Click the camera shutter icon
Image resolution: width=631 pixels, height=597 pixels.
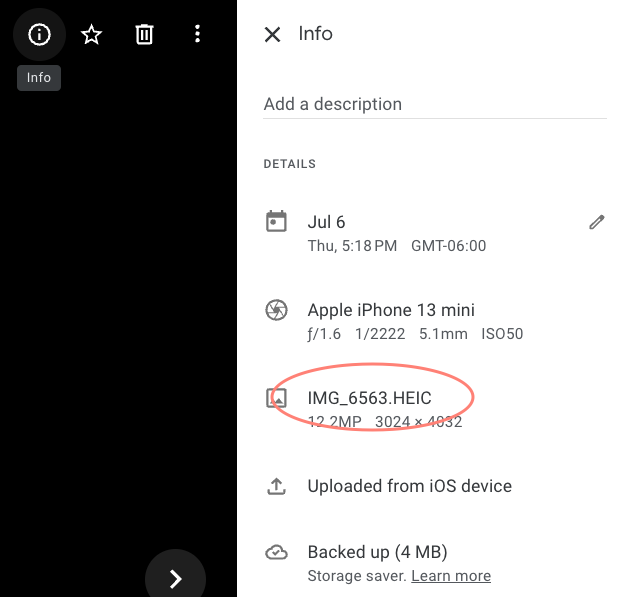click(x=276, y=310)
